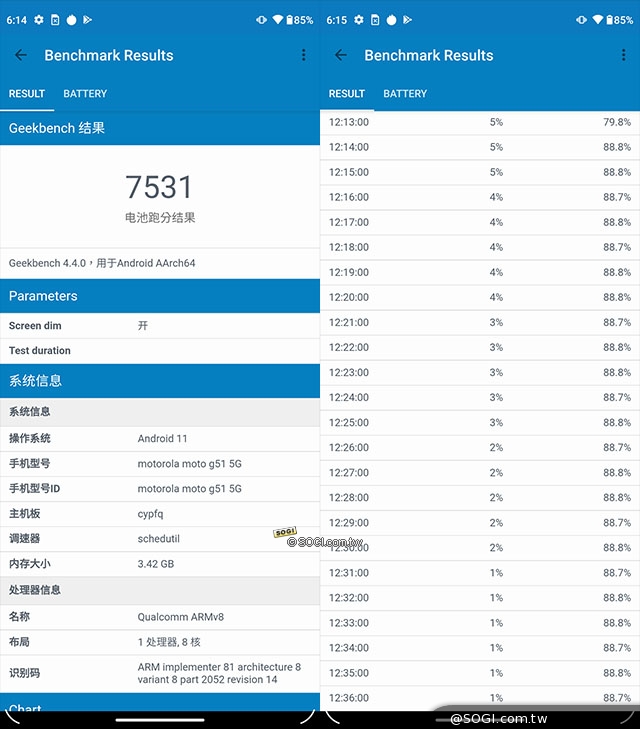Tap Wi-Fi status icon on 6:14 screen

point(276,20)
